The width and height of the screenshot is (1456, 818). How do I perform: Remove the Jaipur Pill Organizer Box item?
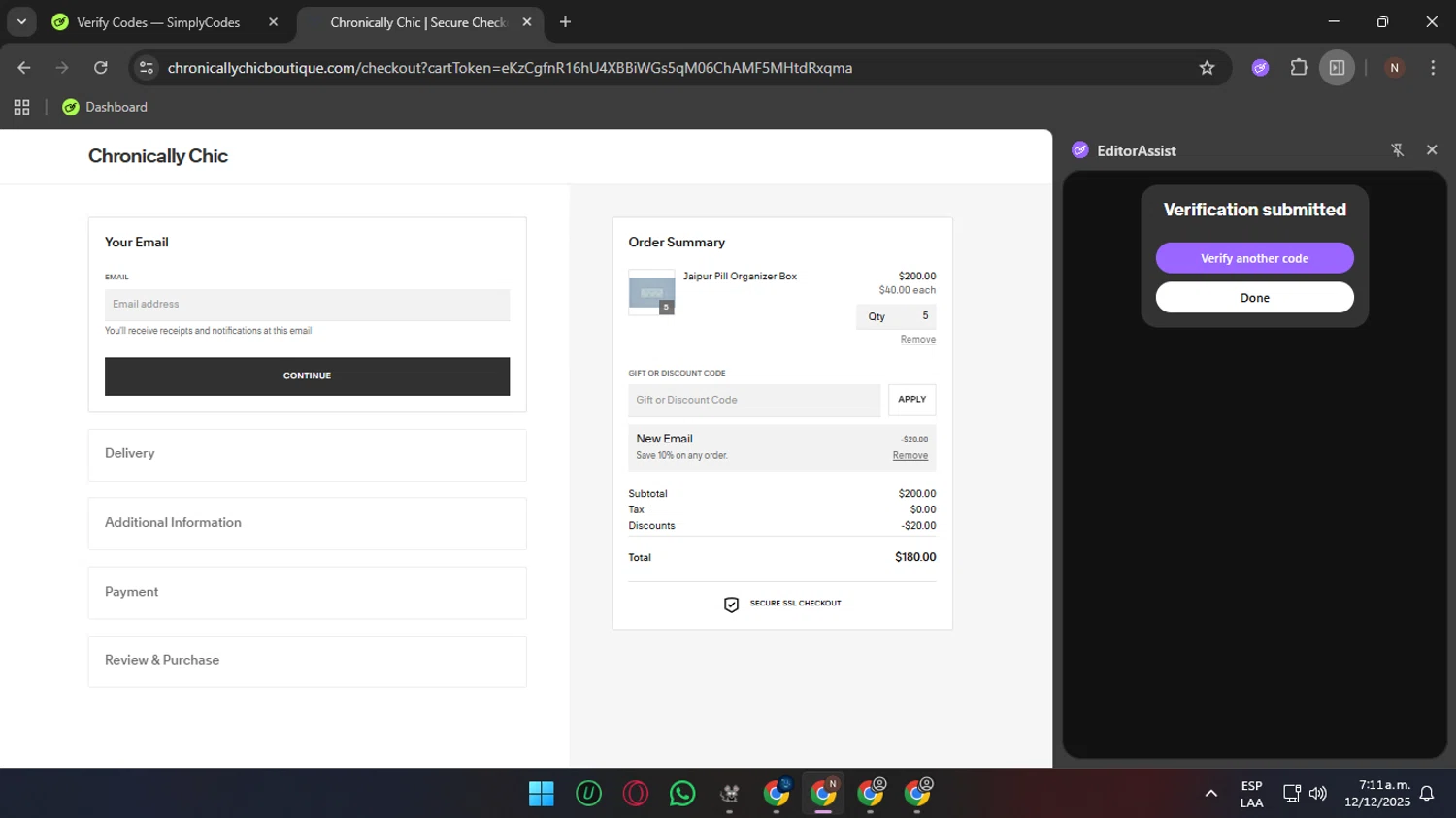[x=917, y=340]
